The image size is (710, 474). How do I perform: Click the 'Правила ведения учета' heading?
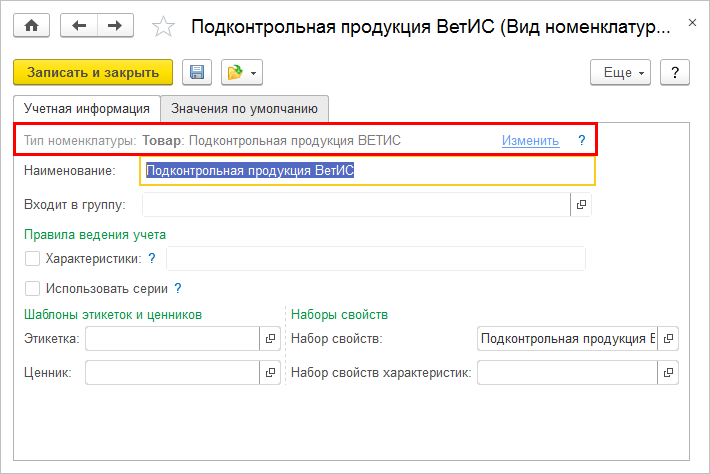point(95,235)
